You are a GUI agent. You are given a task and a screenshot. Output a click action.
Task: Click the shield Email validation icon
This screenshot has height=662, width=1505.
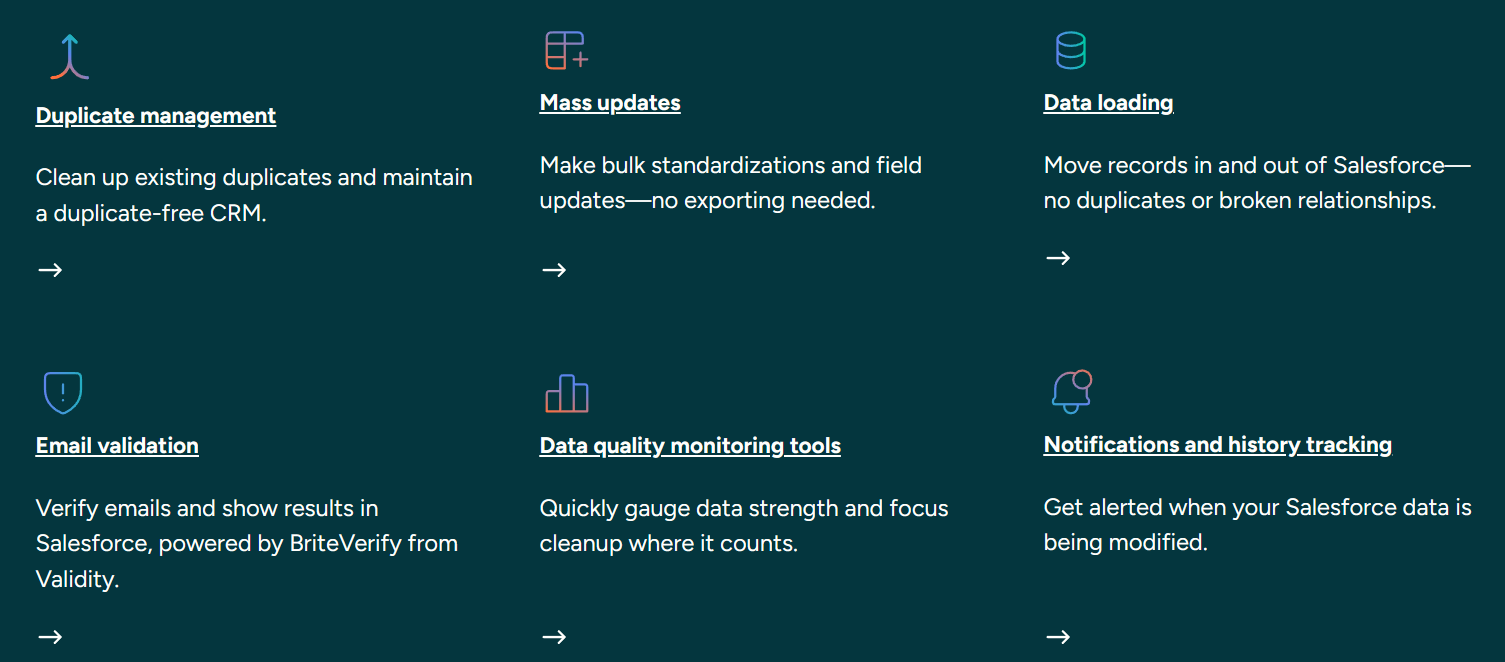point(63,393)
